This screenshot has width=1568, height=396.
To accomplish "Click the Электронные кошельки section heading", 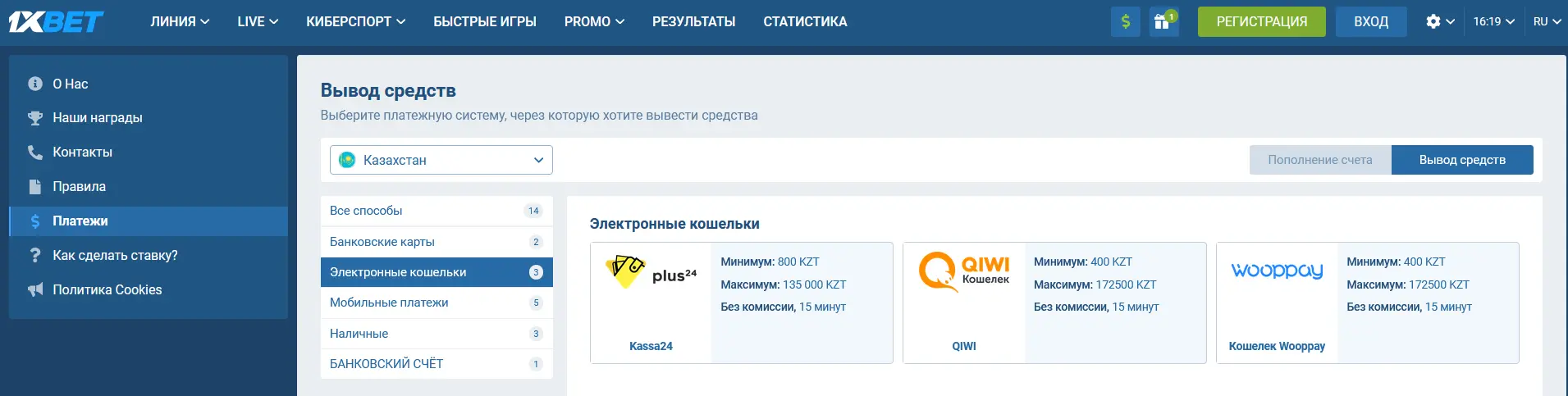I will click(674, 224).
